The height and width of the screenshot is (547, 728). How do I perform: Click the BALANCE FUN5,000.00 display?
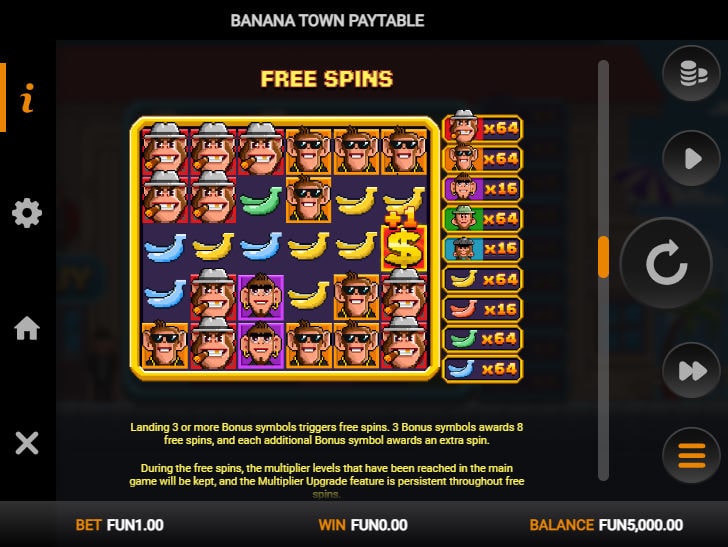606,525
